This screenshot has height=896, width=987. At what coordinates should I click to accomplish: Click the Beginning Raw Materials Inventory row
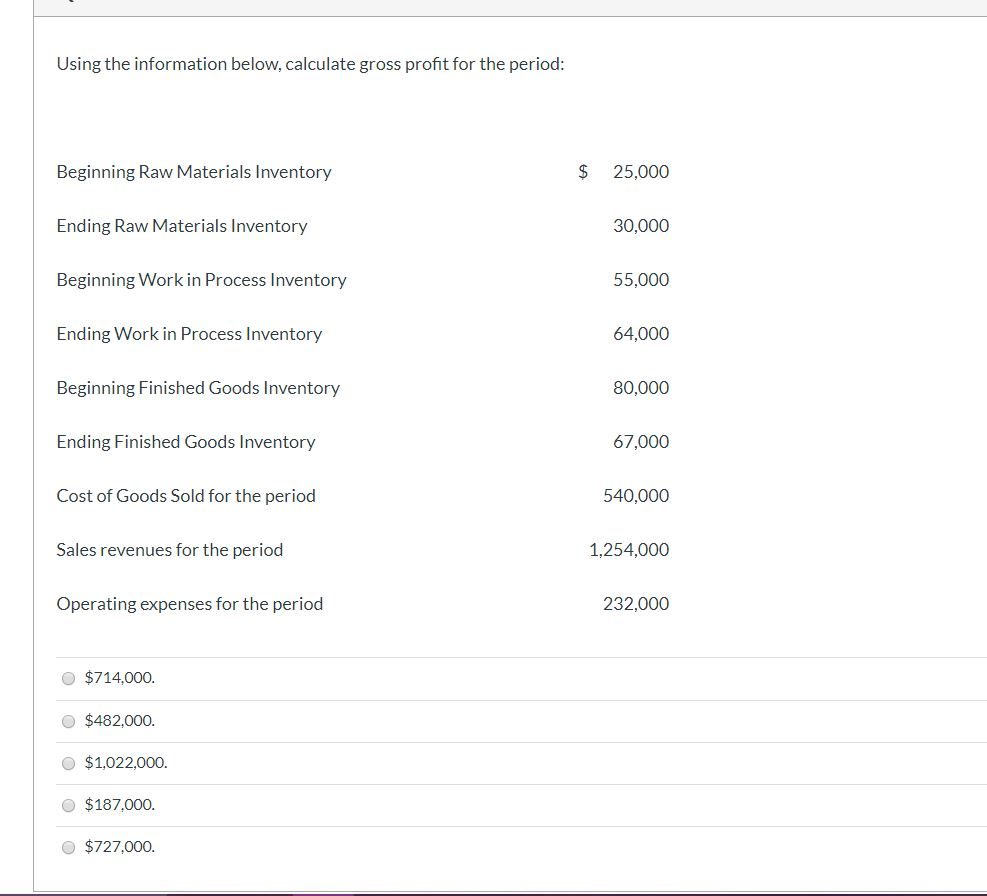click(x=193, y=171)
